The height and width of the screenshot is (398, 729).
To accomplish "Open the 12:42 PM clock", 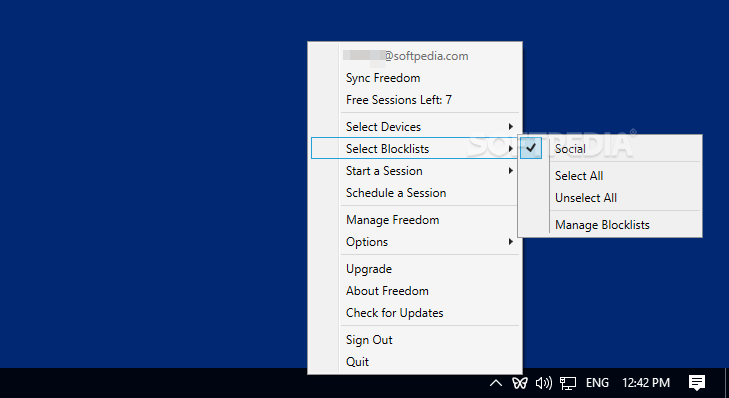I will [646, 383].
